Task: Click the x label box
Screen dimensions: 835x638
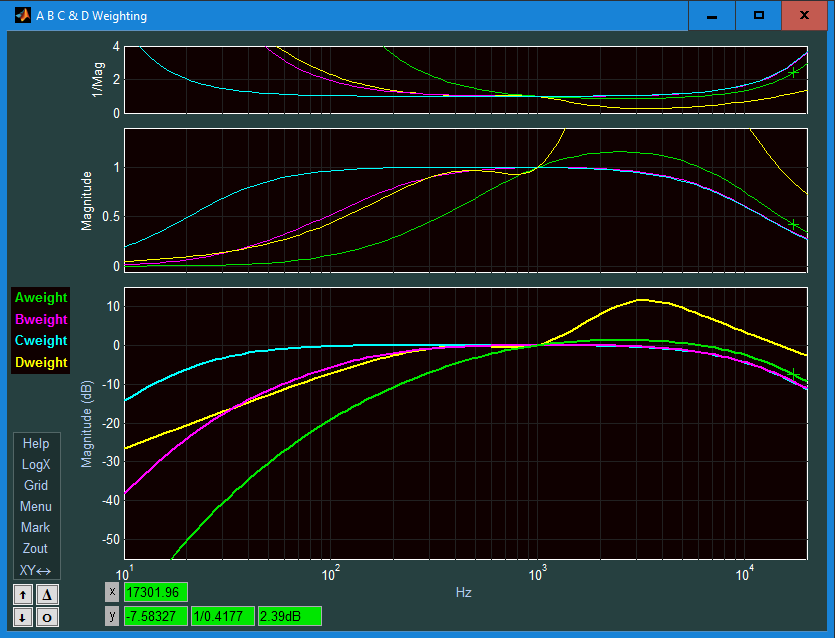Action: [x=112, y=592]
